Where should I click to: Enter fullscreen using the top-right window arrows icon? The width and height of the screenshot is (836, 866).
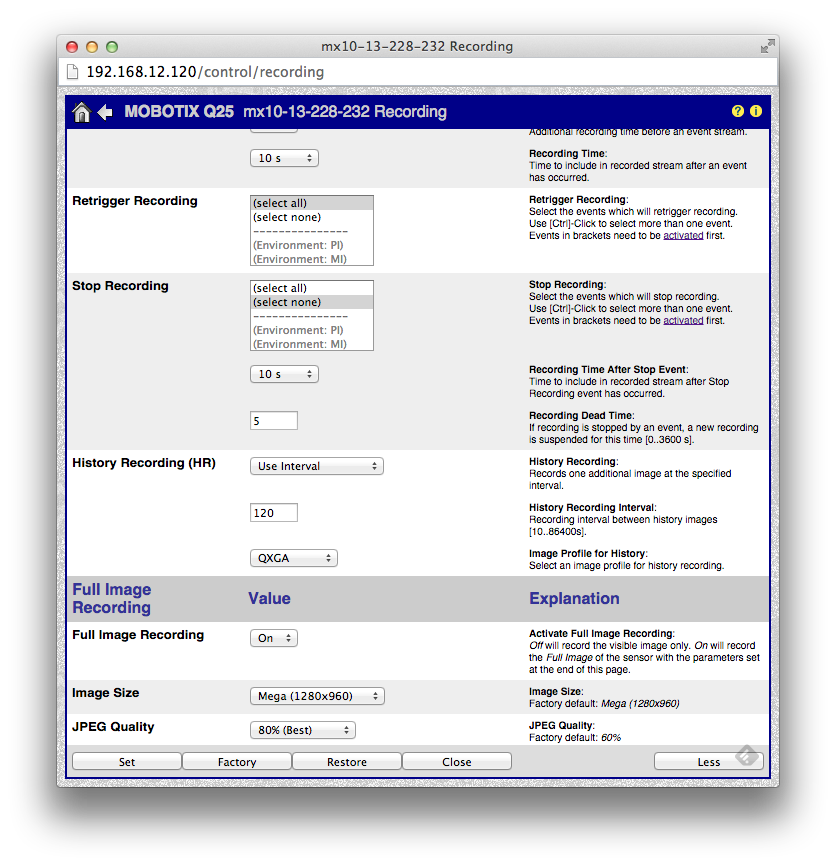click(x=766, y=46)
